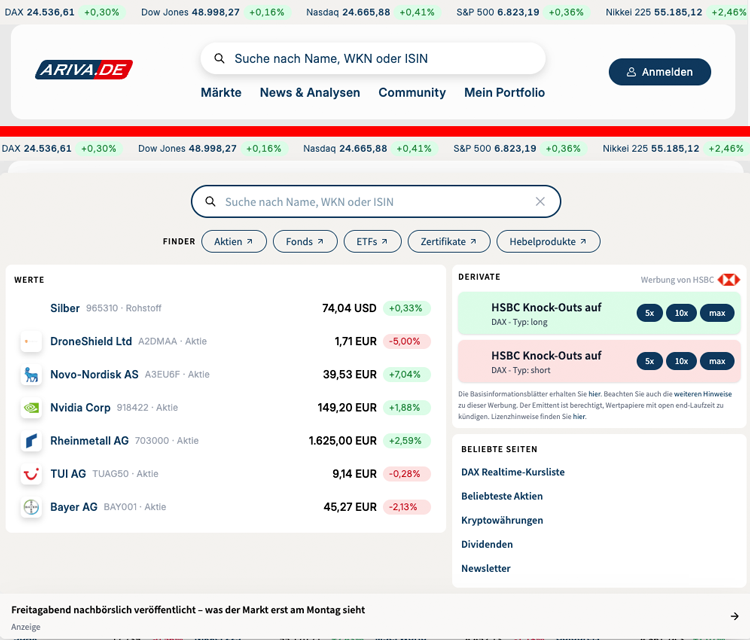Click the Nvidia Corp logo icon
This screenshot has width=750, height=640.
click(31, 408)
